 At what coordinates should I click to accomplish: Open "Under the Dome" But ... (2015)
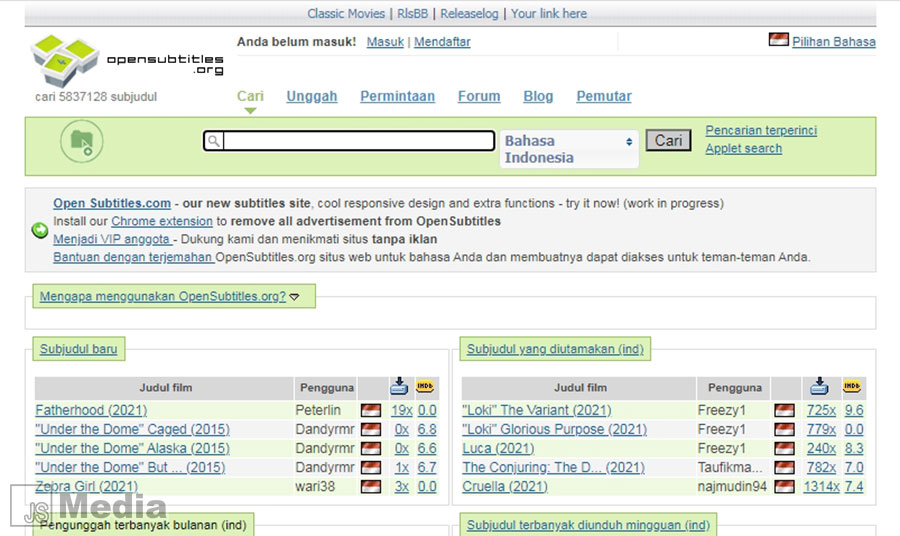130,468
